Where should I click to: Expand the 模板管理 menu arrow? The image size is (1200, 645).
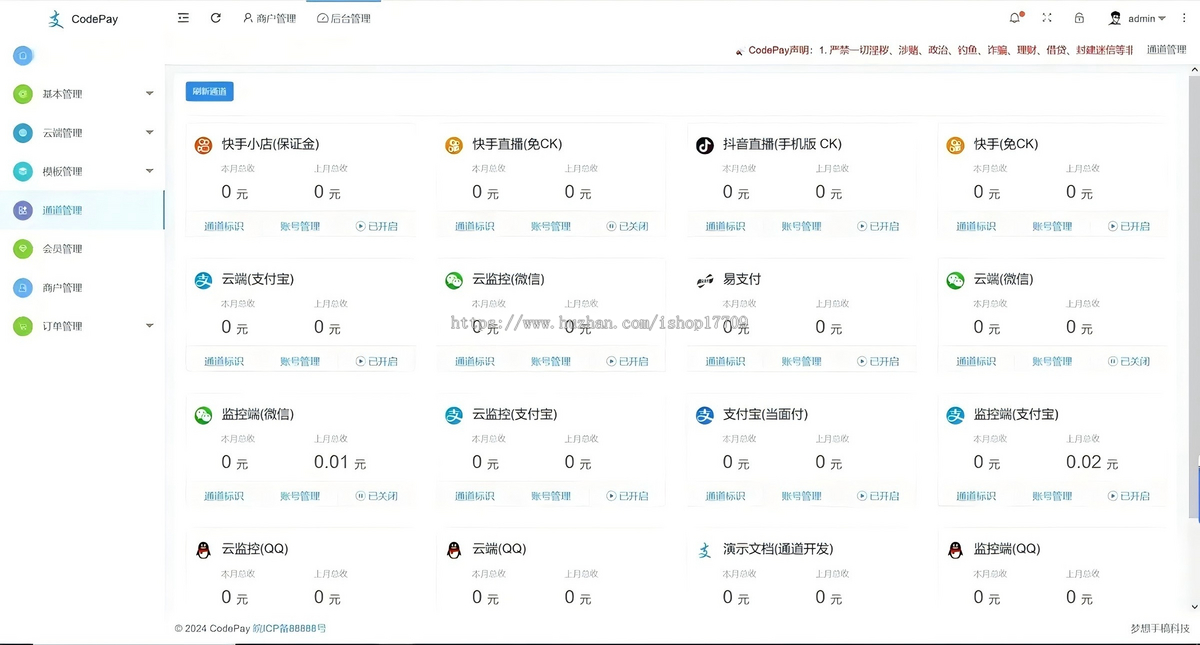coord(149,171)
